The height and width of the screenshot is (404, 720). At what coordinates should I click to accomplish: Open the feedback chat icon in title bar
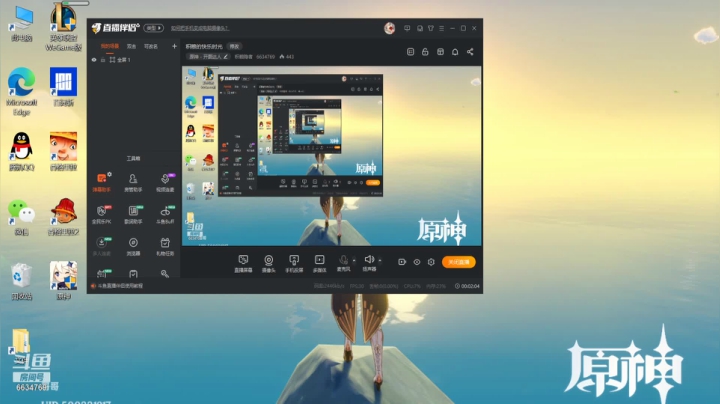point(419,28)
